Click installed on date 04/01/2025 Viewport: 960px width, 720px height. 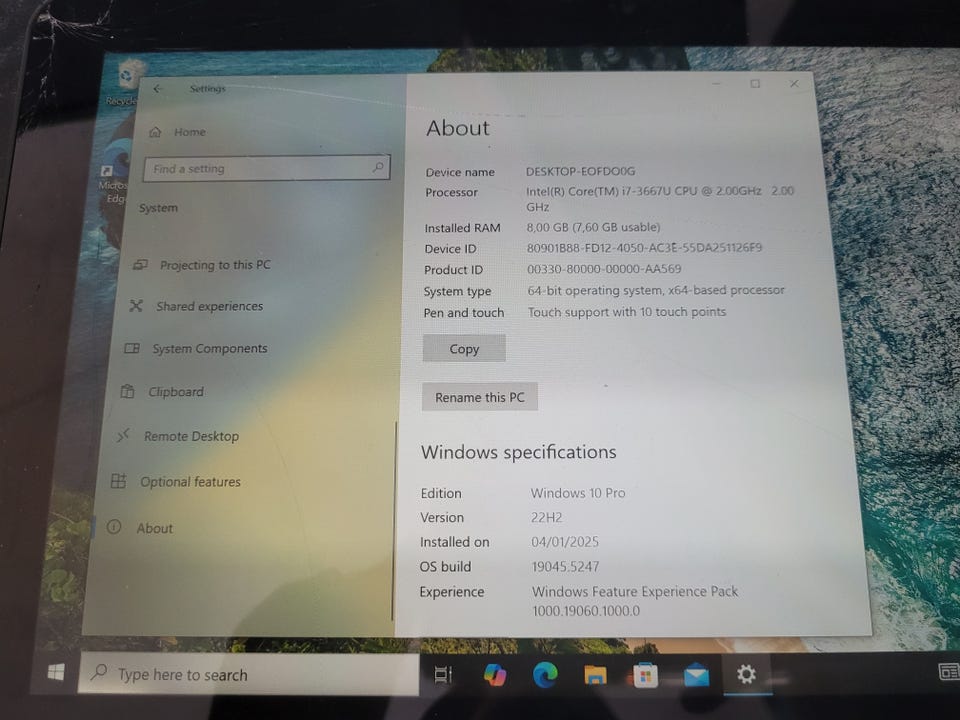(564, 542)
